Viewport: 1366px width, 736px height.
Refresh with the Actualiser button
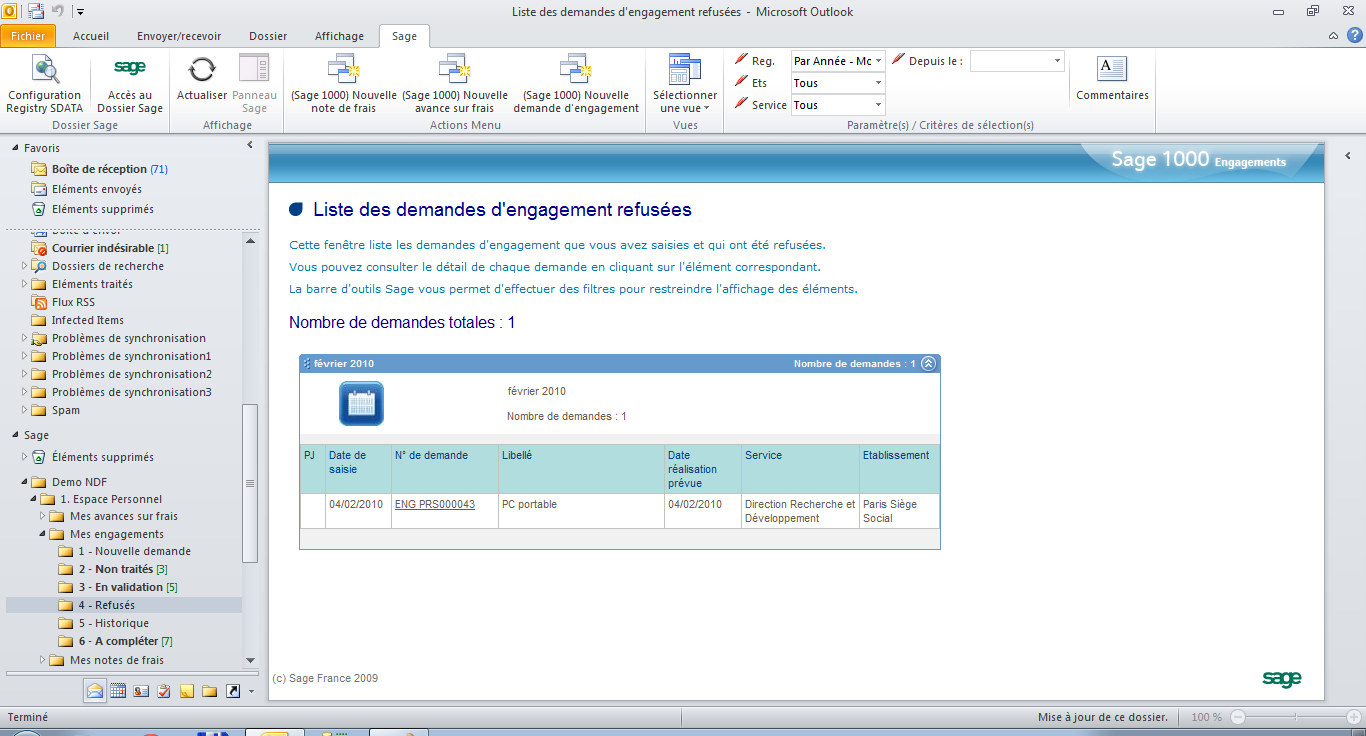(202, 78)
